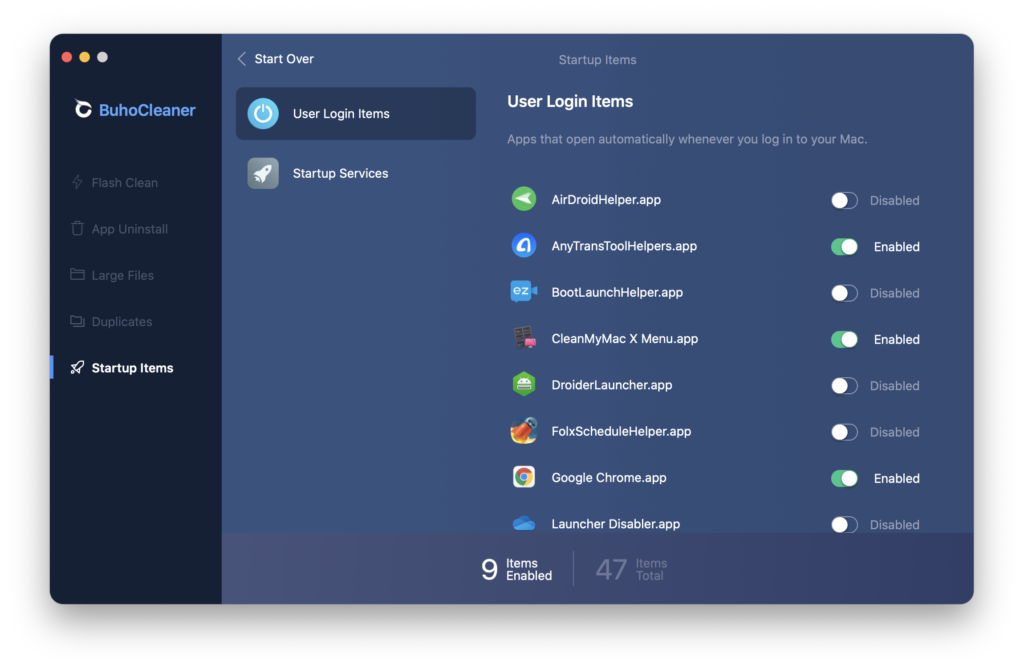Viewport: 1024px width, 670px height.
Task: Click the Flash Clean lightning icon
Action: (x=77, y=182)
